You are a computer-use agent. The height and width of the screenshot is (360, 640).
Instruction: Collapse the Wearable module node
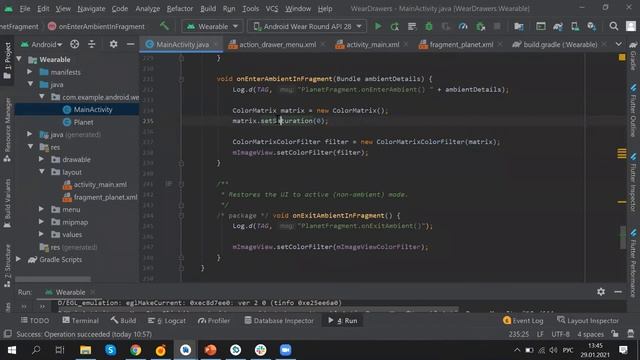tap(19, 60)
